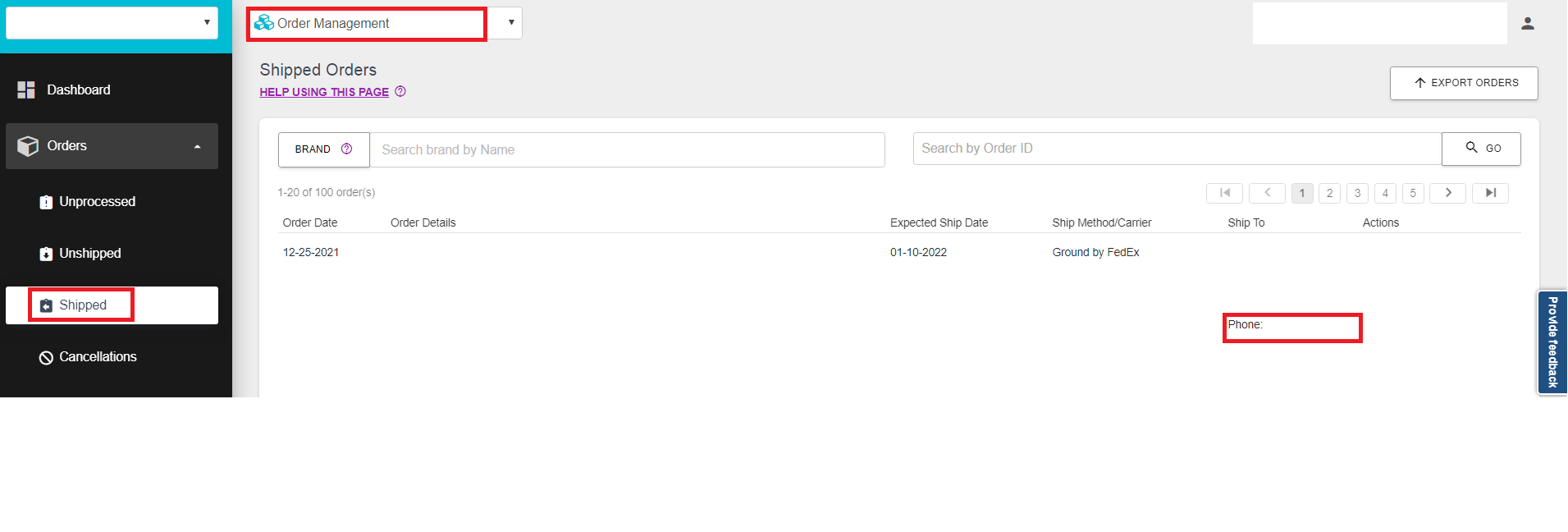Click EXPORT ORDERS button
The image size is (1568, 532).
[x=1464, y=83]
